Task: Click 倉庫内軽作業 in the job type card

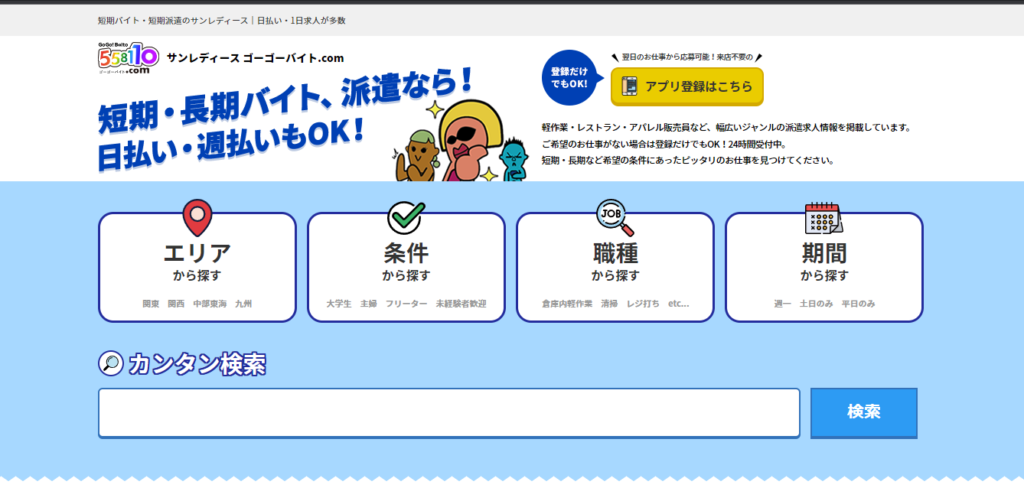Action: click(x=567, y=304)
